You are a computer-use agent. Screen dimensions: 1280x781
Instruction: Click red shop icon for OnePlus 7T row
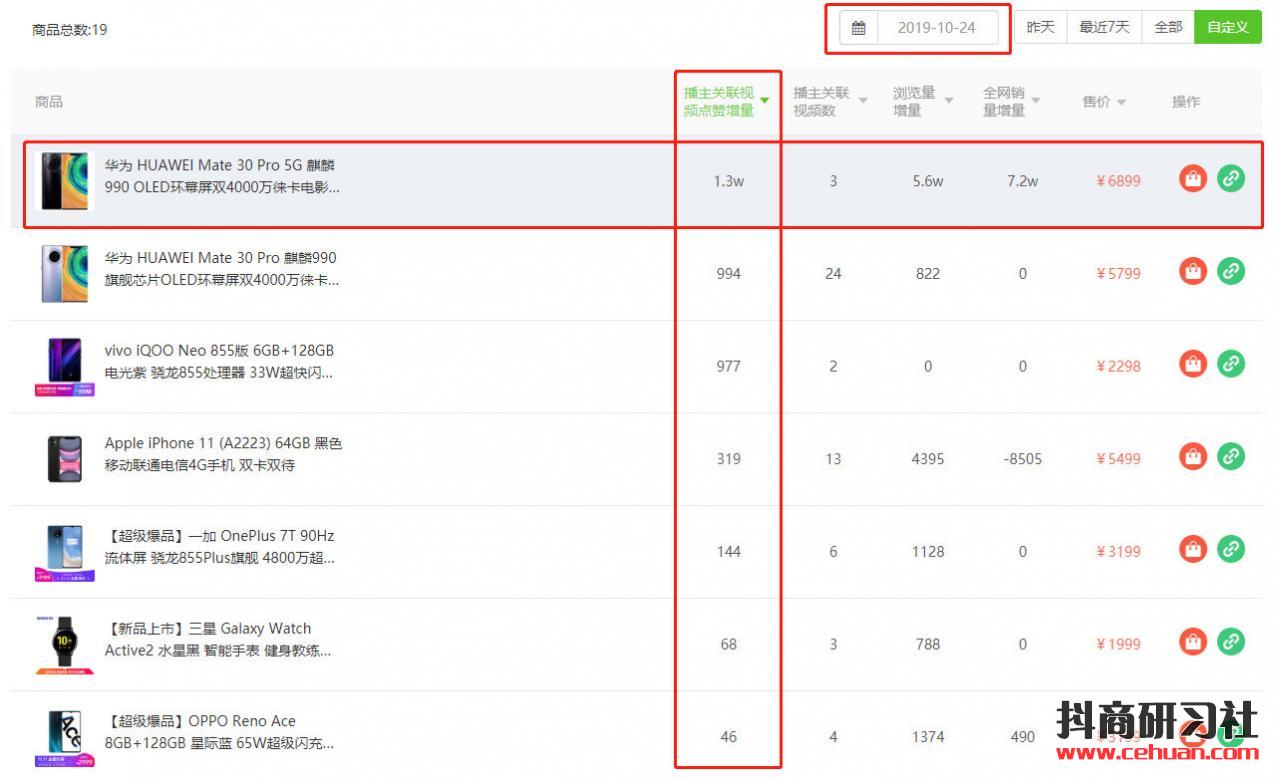click(1193, 550)
